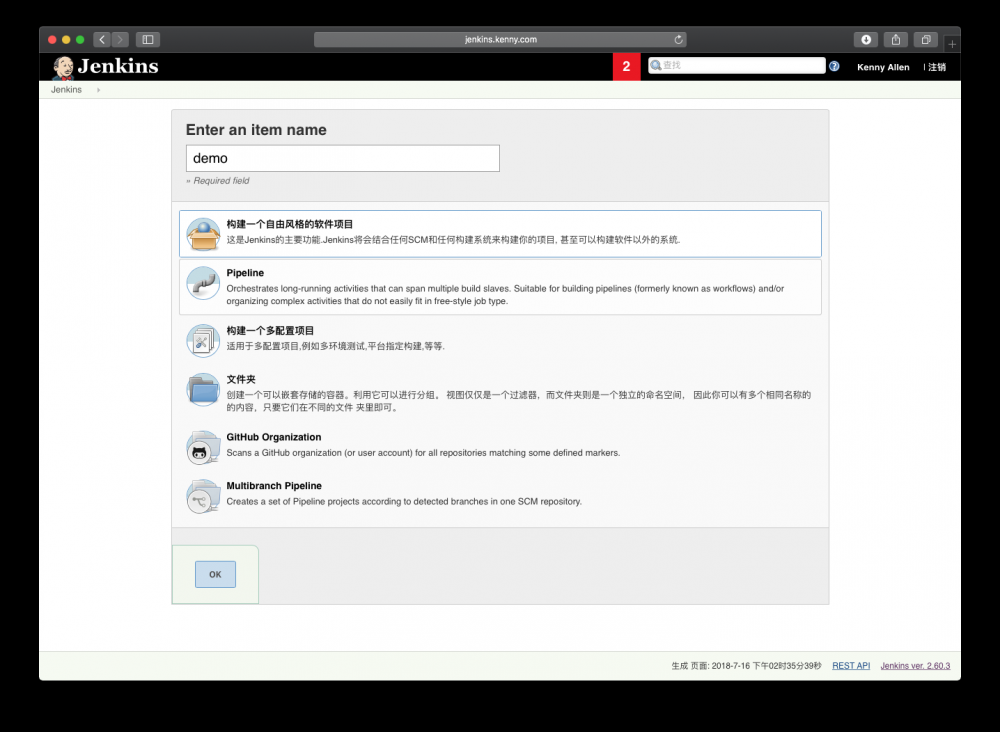Click the red notification badge showing 2
Image resolution: width=1000 pixels, height=732 pixels.
pyautogui.click(x=626, y=65)
